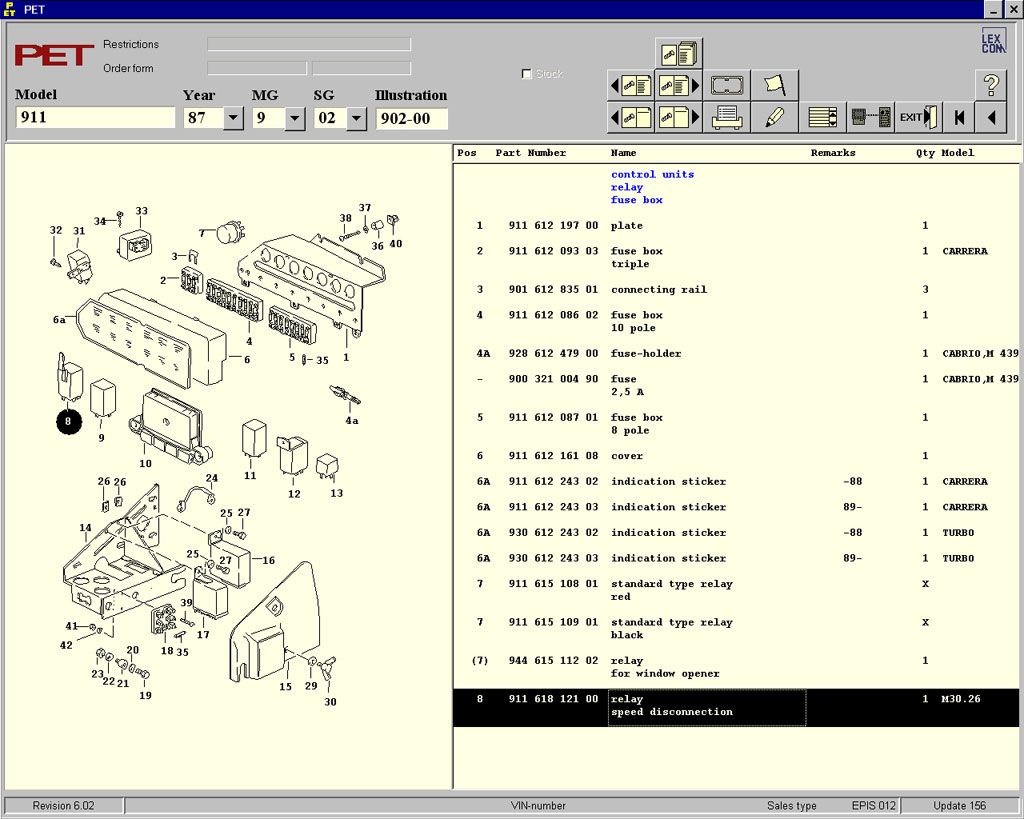This screenshot has width=1024, height=819.
Task: Click the EXIT door button
Action: point(918,117)
